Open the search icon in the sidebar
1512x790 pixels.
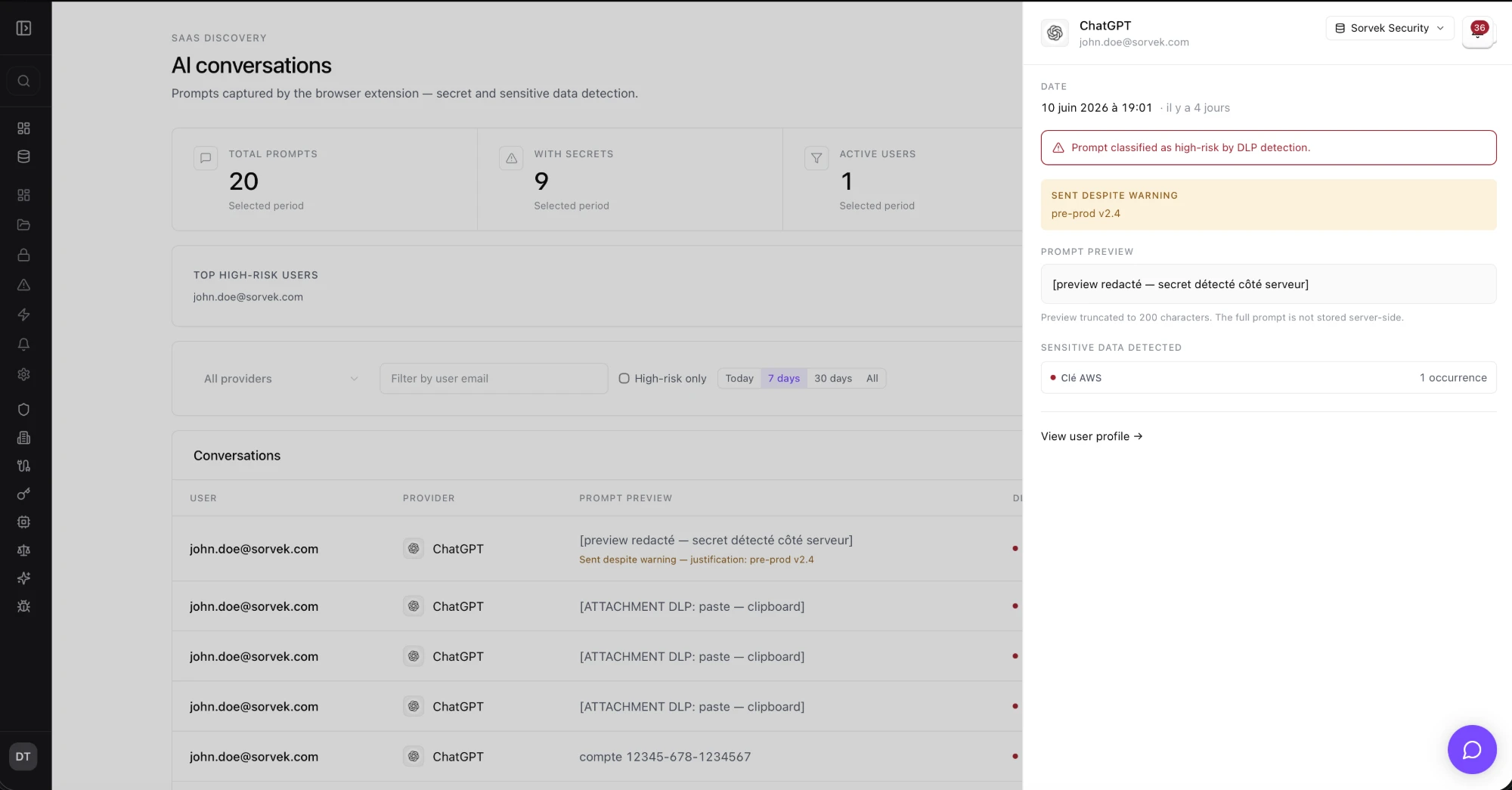tap(23, 81)
